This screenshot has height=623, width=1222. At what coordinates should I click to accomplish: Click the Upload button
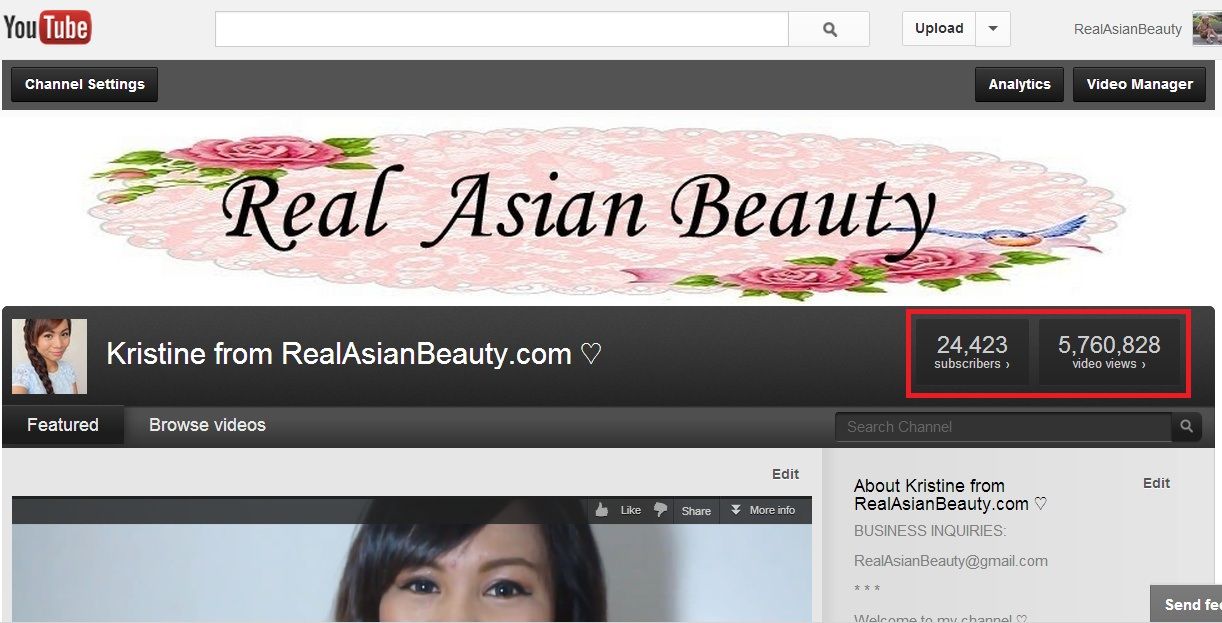tap(939, 29)
